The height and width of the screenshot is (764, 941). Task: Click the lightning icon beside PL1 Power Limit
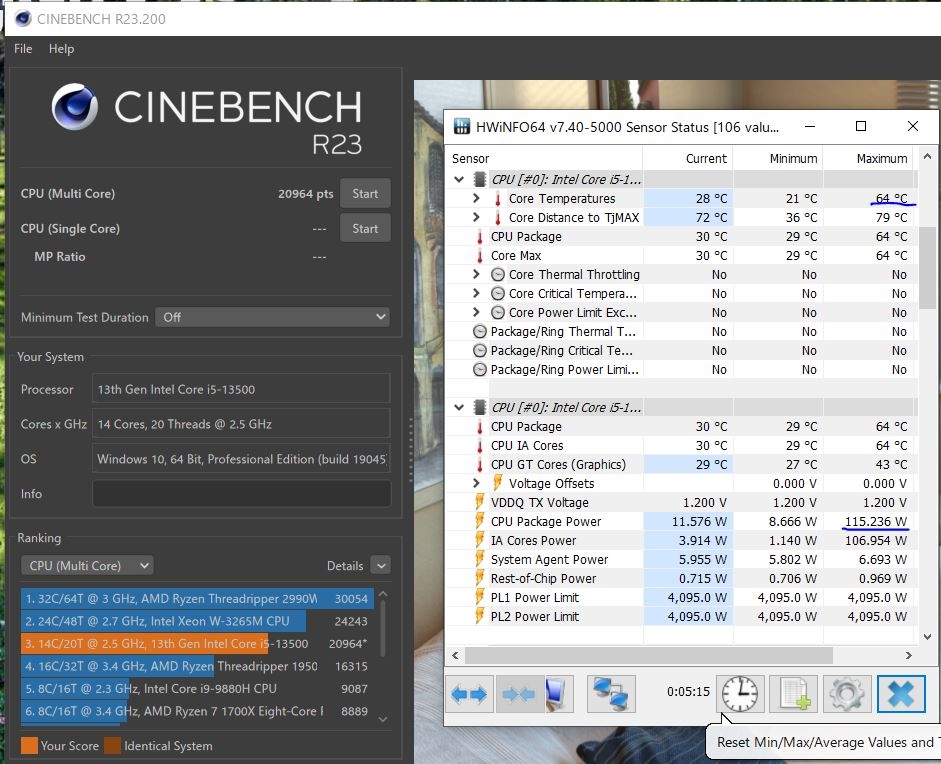(480, 597)
